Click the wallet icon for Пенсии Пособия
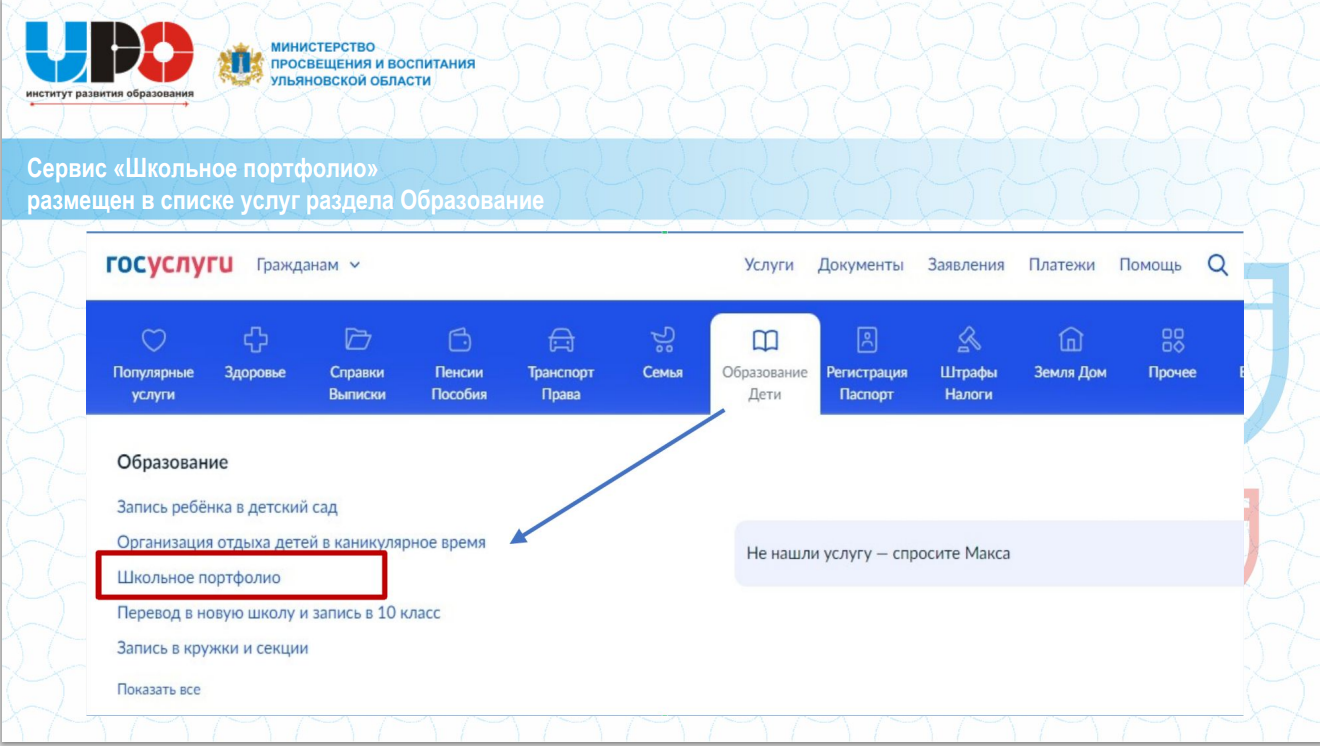Image resolution: width=1320 pixels, height=746 pixels. tap(459, 340)
